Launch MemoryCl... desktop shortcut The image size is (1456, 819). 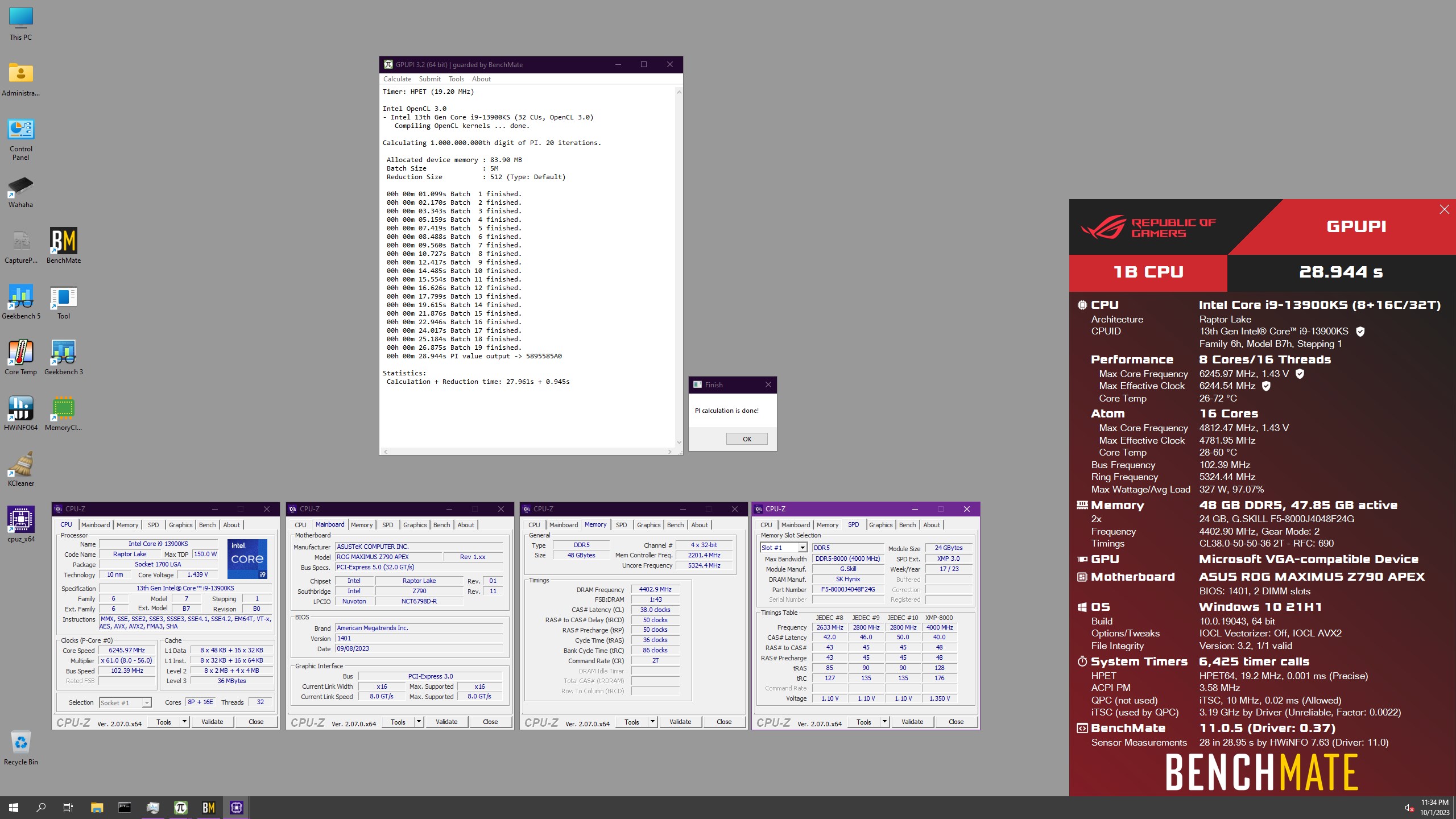point(64,415)
